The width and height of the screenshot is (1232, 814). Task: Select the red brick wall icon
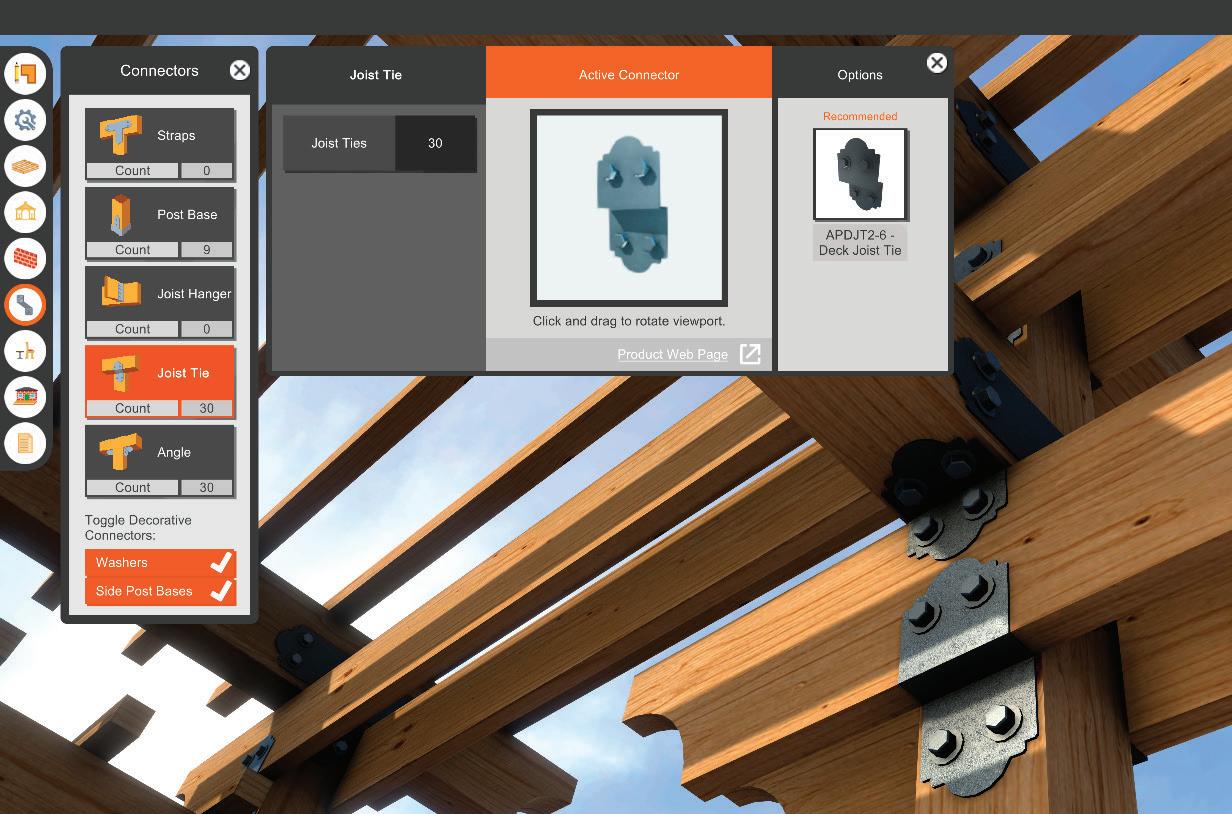[x=25, y=258]
